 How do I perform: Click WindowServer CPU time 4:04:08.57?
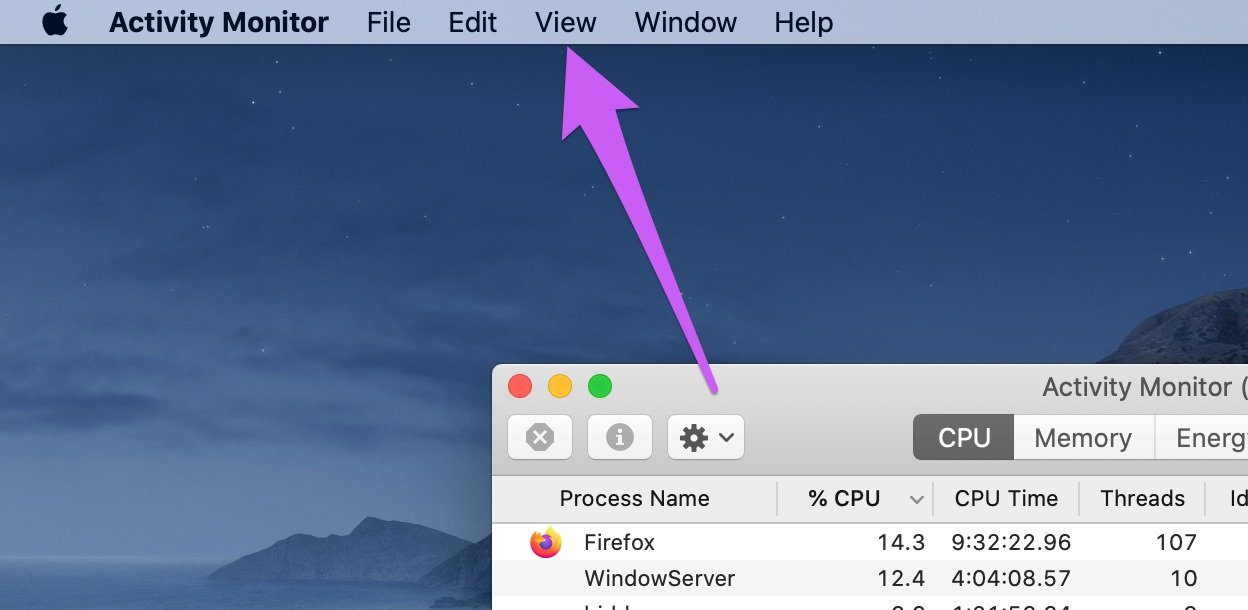click(1012, 578)
